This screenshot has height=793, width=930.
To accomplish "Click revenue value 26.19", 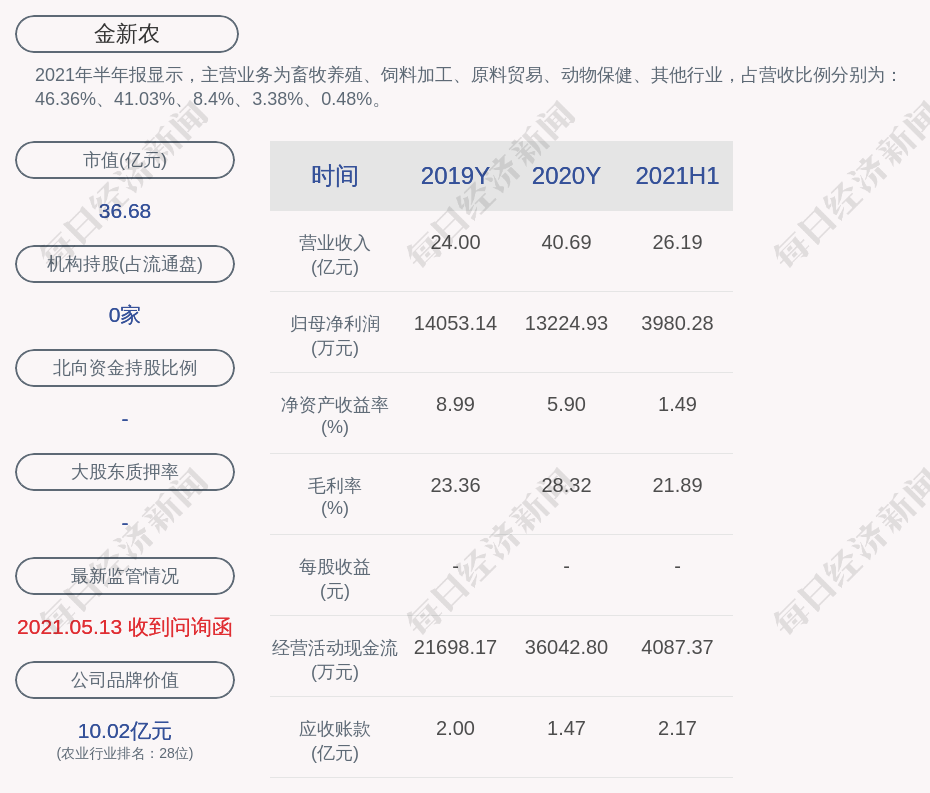I will (677, 243).
